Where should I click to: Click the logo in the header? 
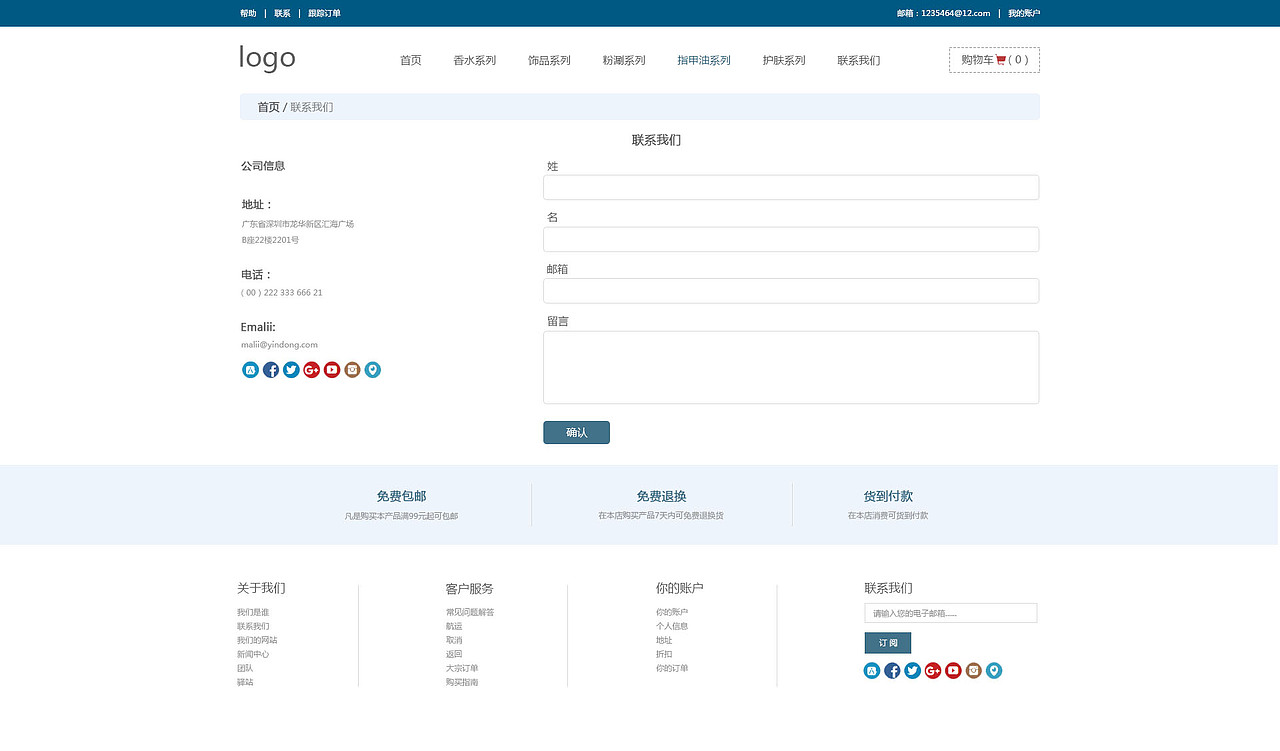[x=267, y=58]
